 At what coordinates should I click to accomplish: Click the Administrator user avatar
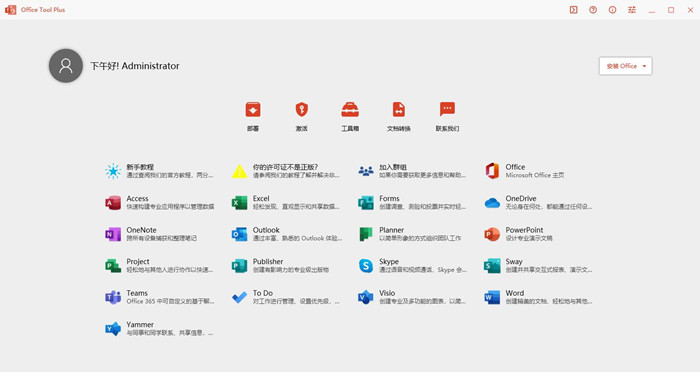tap(66, 66)
